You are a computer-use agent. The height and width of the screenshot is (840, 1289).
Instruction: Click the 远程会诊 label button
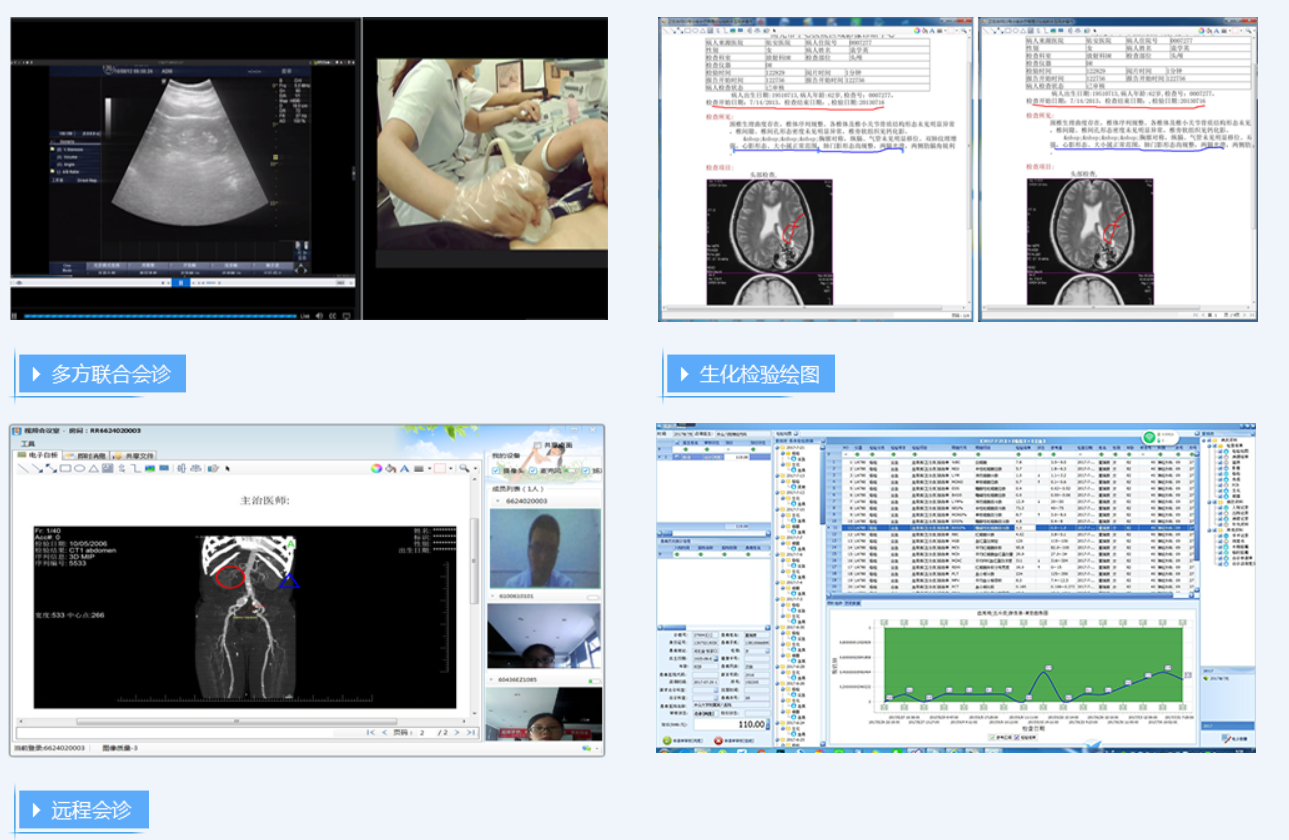pyautogui.click(x=83, y=810)
